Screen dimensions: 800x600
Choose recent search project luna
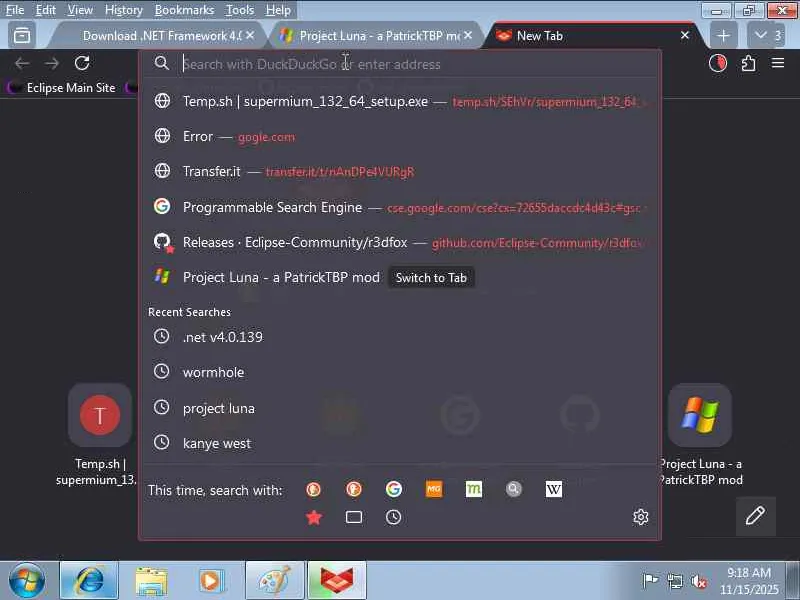click(400, 408)
